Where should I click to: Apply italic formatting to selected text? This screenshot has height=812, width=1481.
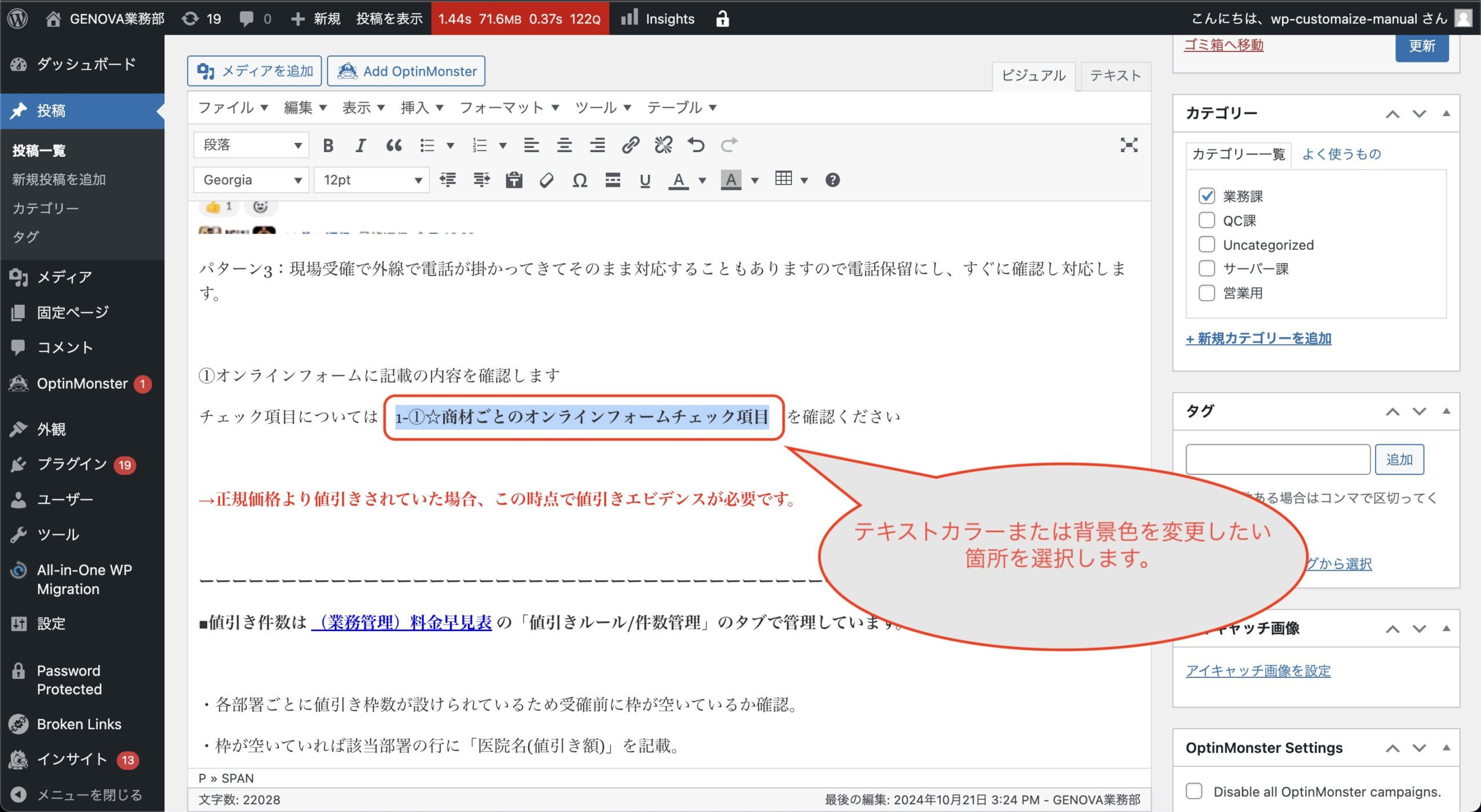[360, 145]
